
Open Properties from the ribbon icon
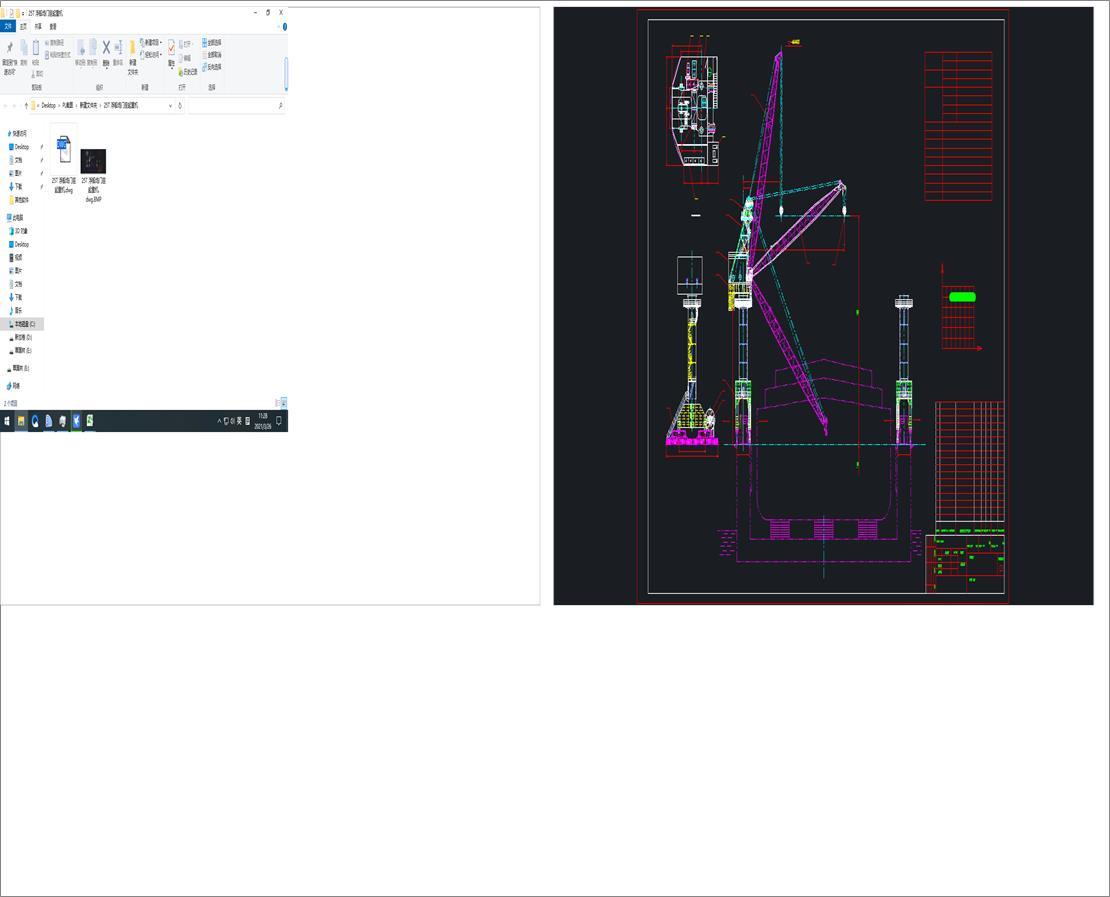pos(171,46)
